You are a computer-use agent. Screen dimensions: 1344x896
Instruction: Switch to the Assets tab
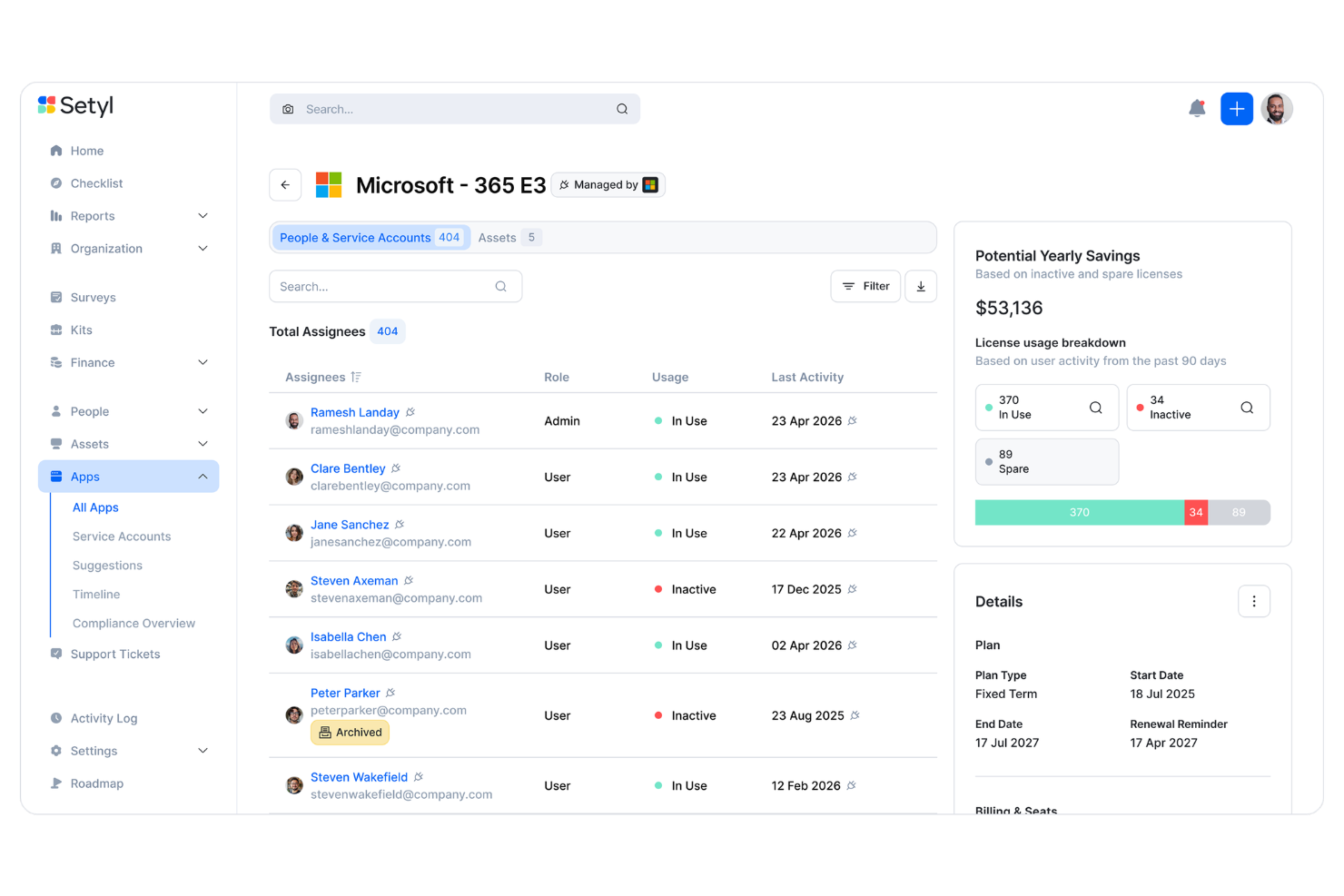point(509,238)
